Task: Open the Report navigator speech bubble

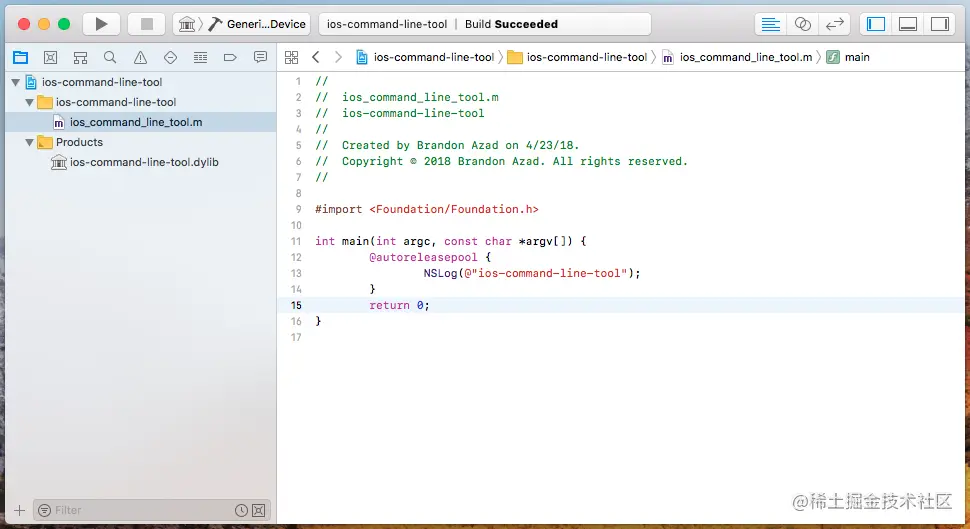Action: pyautogui.click(x=260, y=58)
